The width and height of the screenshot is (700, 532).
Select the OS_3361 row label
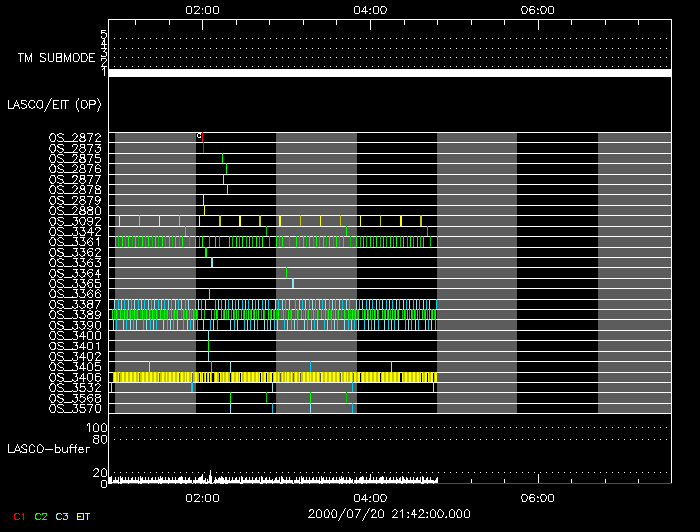[75, 242]
